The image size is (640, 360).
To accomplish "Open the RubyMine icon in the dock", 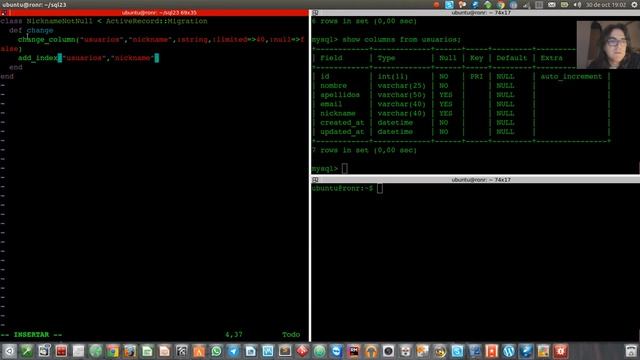I will tap(353, 351).
